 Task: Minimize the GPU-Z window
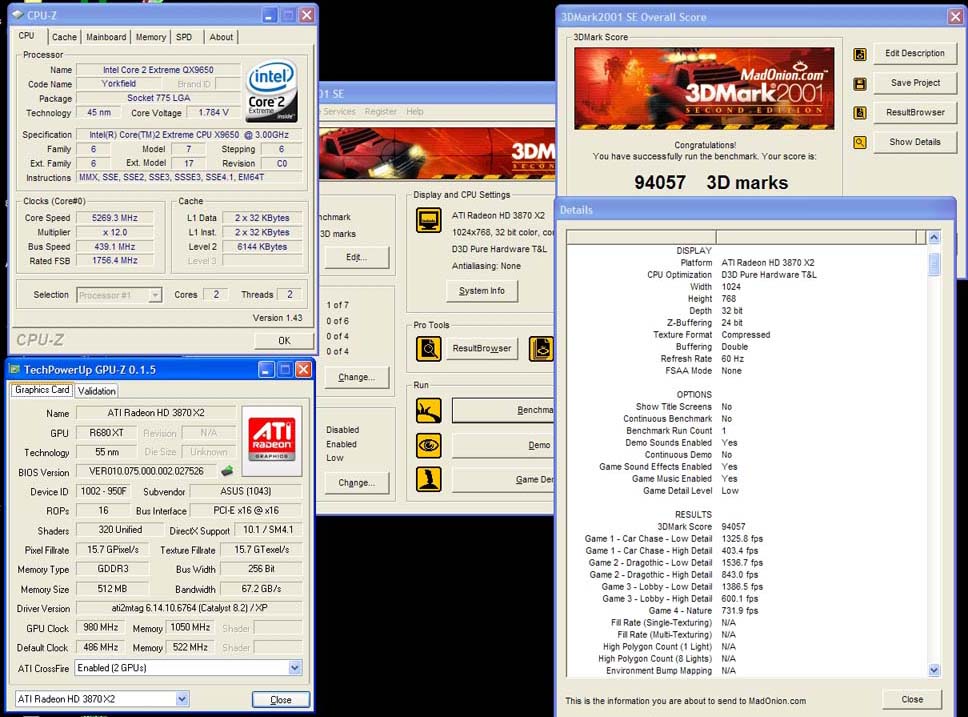[x=265, y=370]
